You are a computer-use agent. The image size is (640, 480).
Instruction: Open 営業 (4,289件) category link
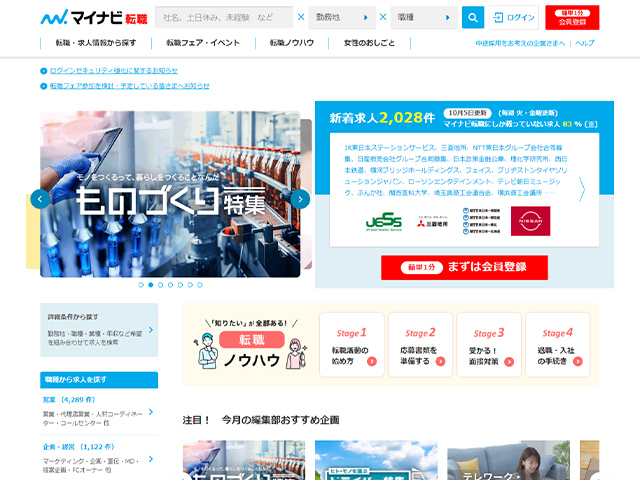click(69, 400)
